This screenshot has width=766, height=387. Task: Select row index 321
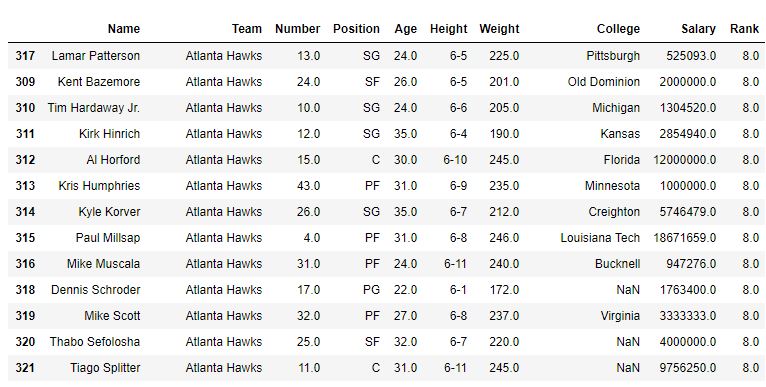coord(25,367)
